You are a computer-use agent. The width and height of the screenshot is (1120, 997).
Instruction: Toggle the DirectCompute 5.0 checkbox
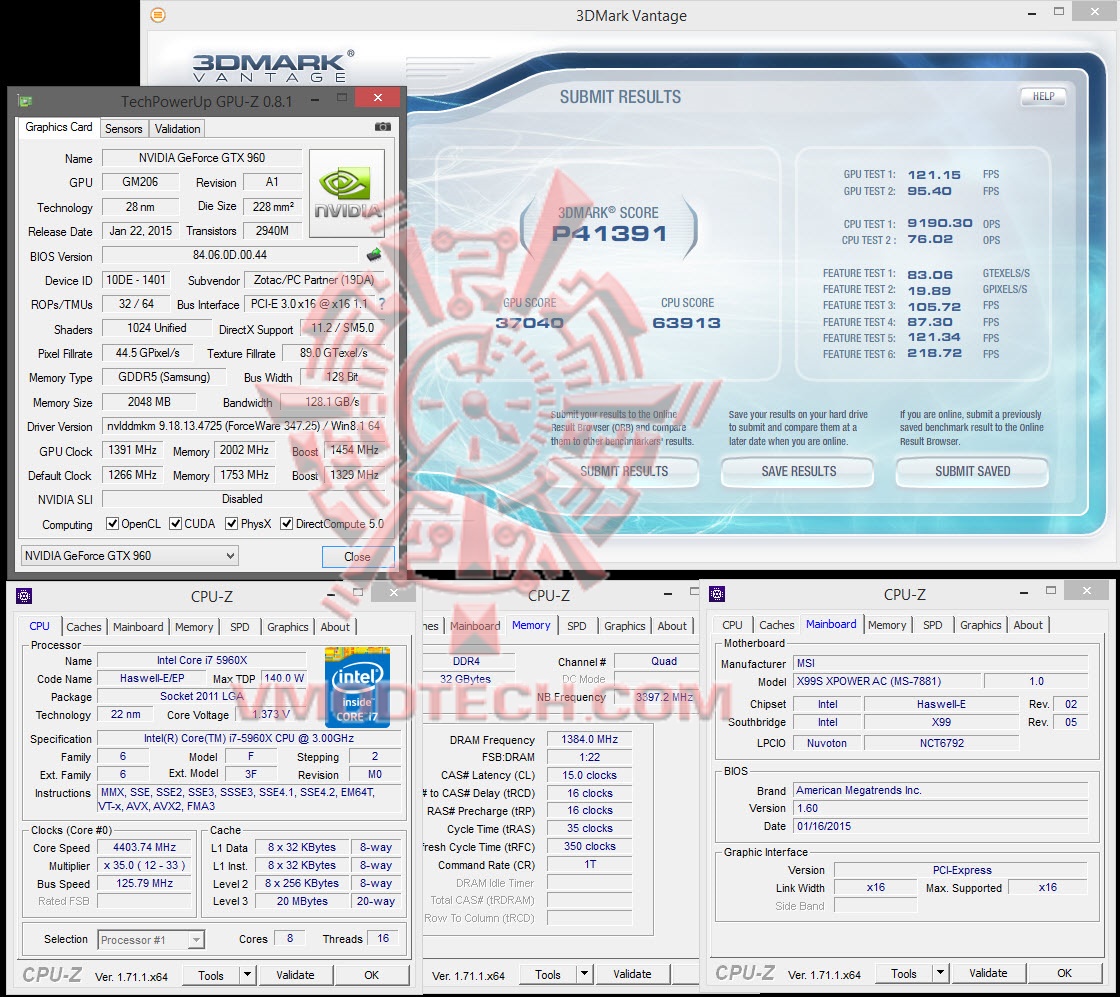(x=286, y=523)
